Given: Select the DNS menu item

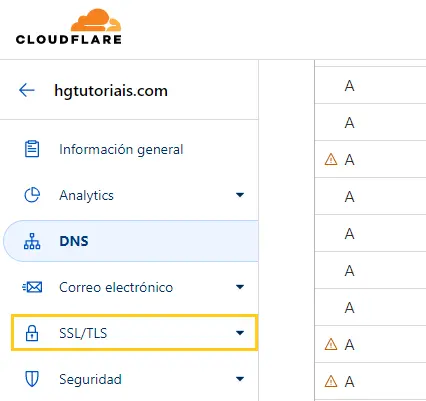Looking at the screenshot, I should [131, 241].
